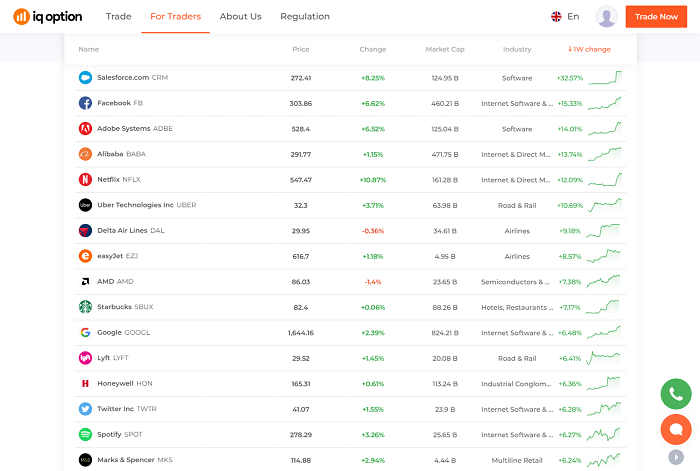
Task: Click the Starbucks logo icon
Action: 85,307
